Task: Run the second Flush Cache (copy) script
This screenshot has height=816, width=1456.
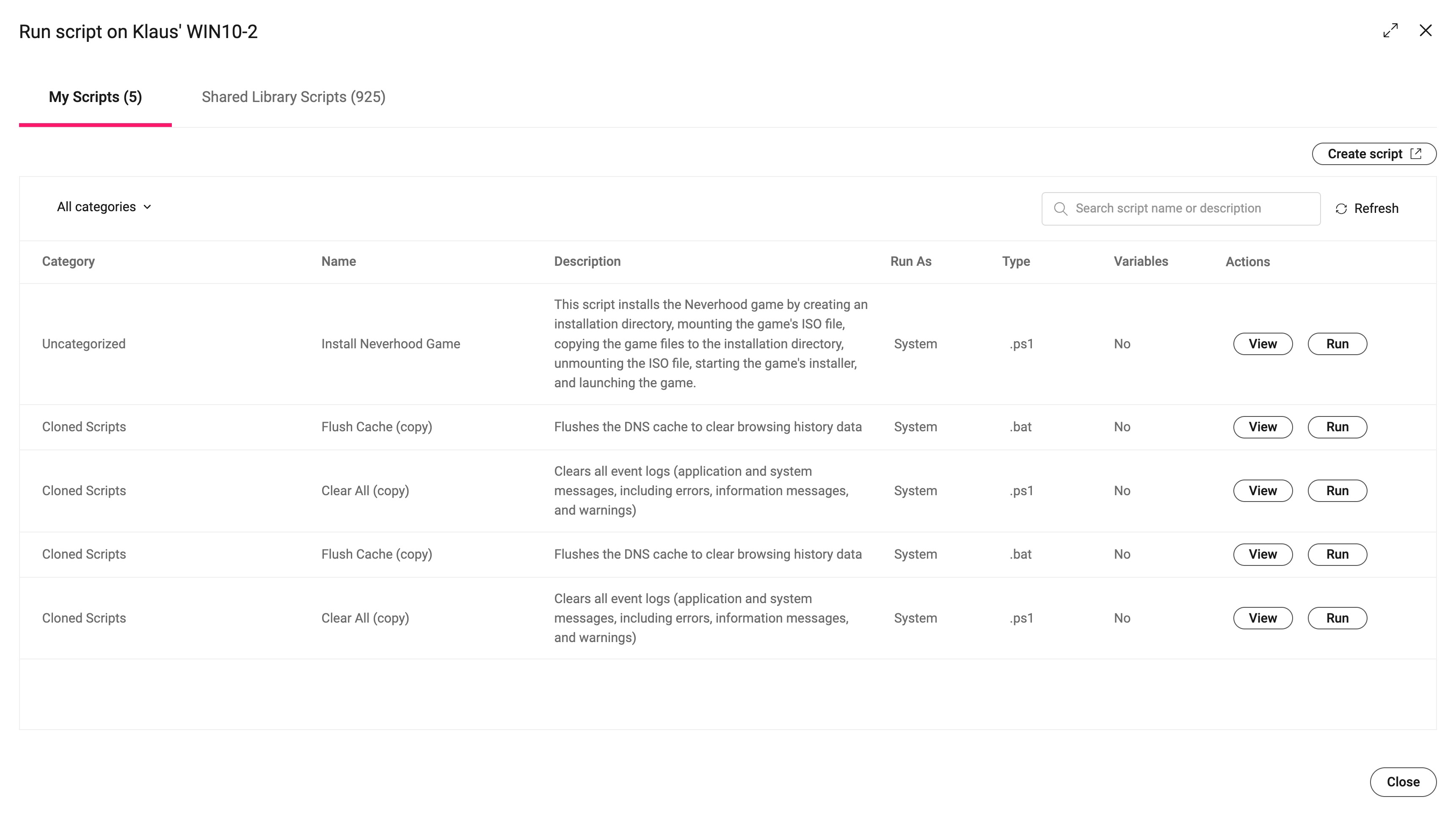Action: click(1337, 554)
